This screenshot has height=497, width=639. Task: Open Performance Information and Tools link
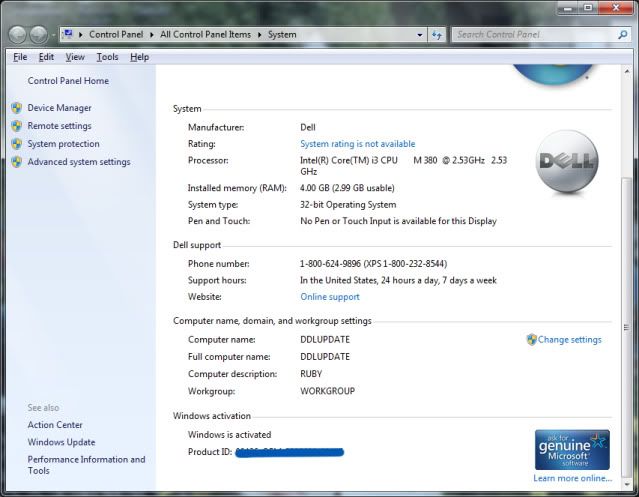[x=86, y=465]
